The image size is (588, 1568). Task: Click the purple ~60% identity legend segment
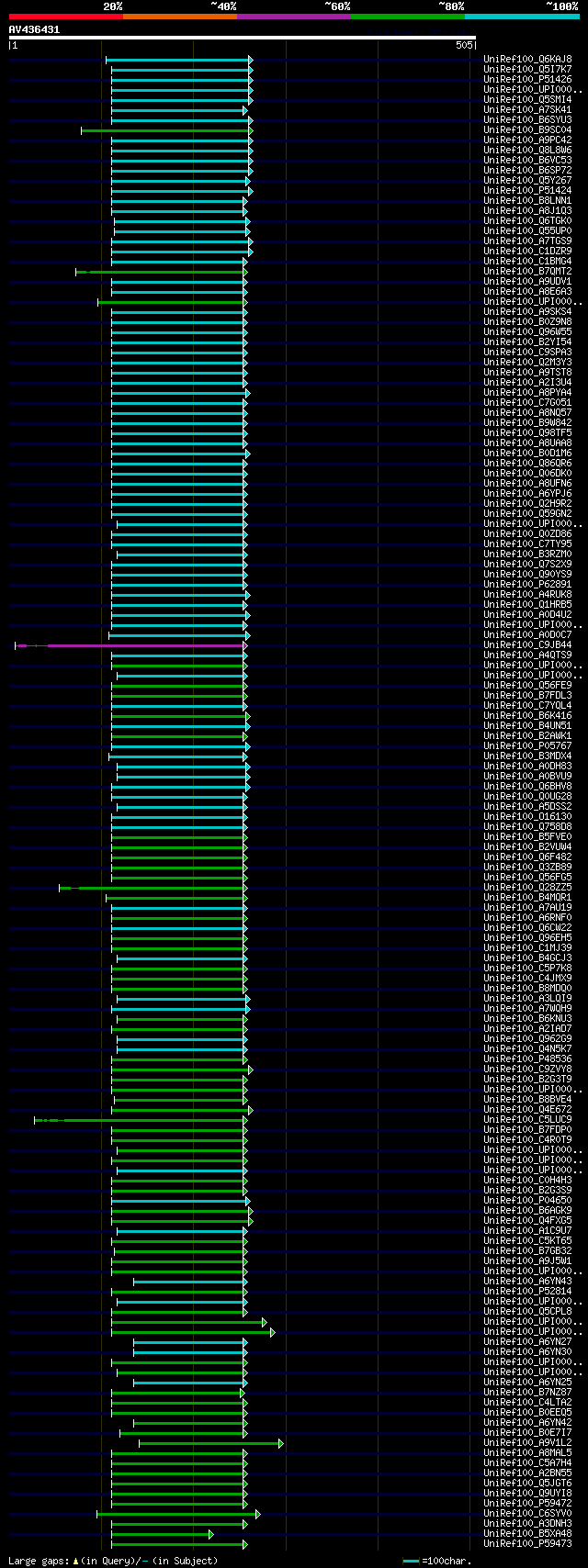click(x=294, y=16)
